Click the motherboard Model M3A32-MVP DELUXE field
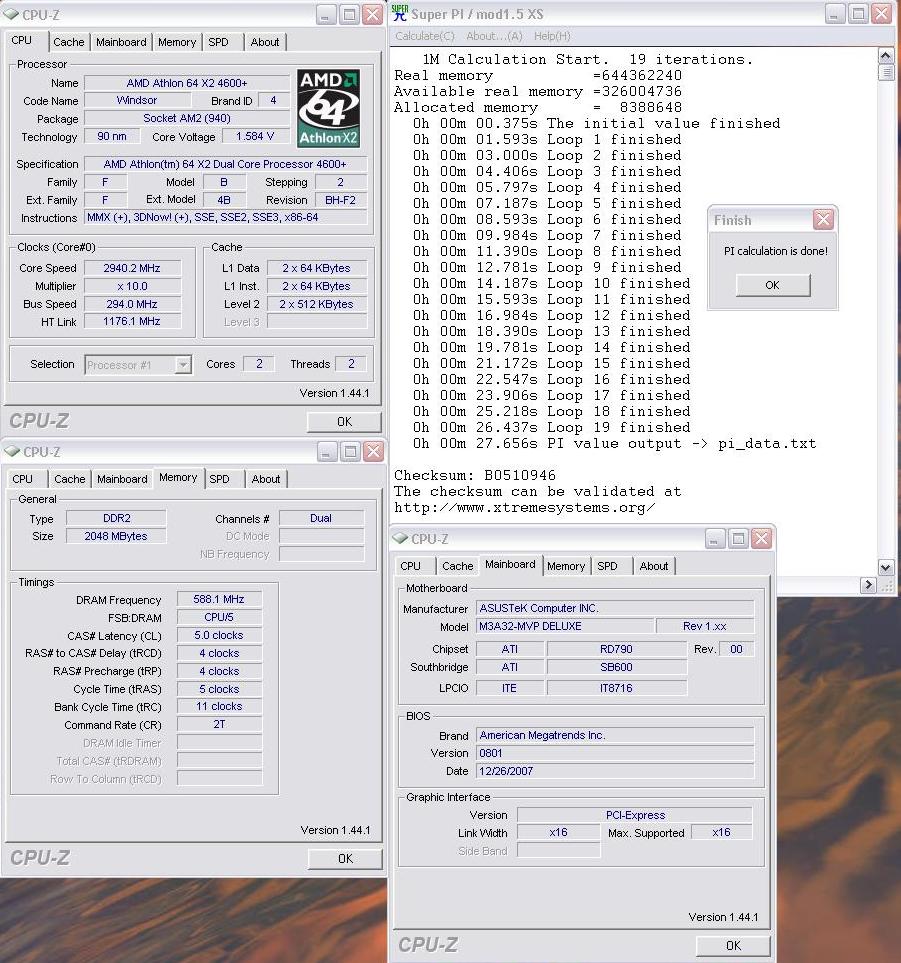 pyautogui.click(x=564, y=626)
